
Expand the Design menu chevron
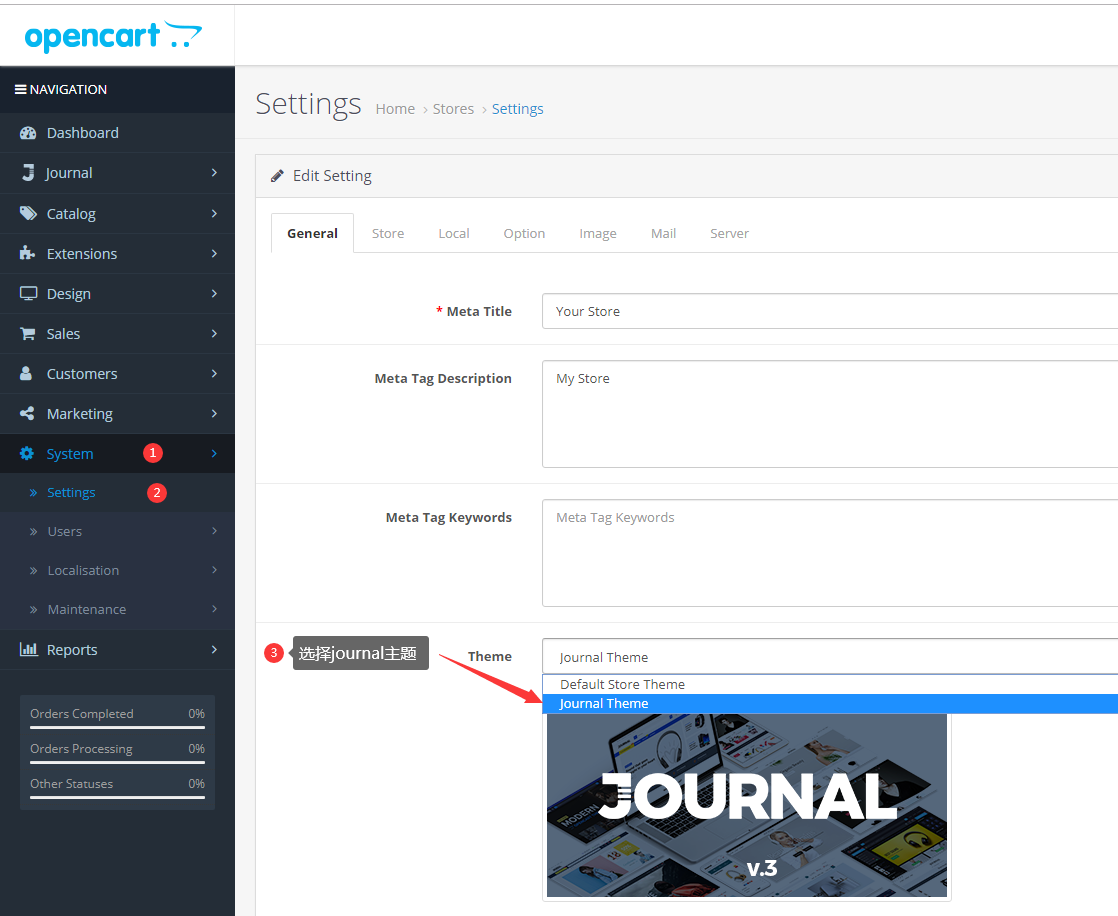214,293
